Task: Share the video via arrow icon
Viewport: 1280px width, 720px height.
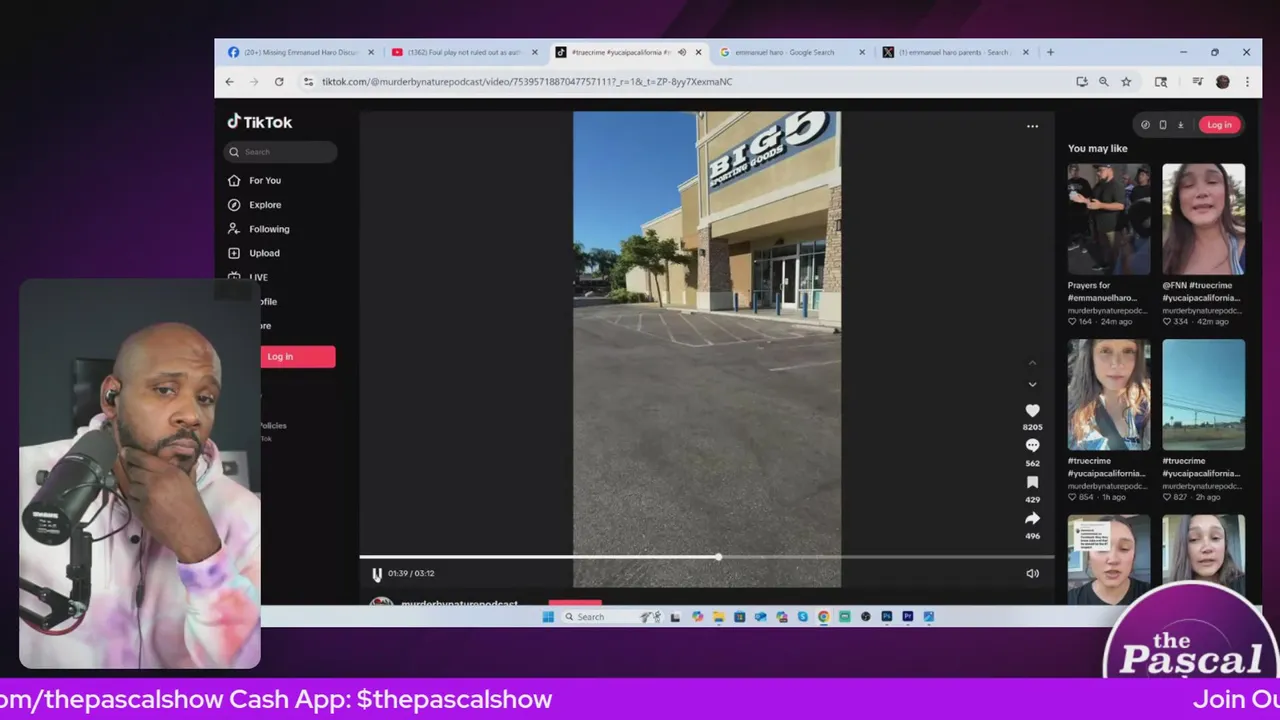Action: (x=1032, y=518)
